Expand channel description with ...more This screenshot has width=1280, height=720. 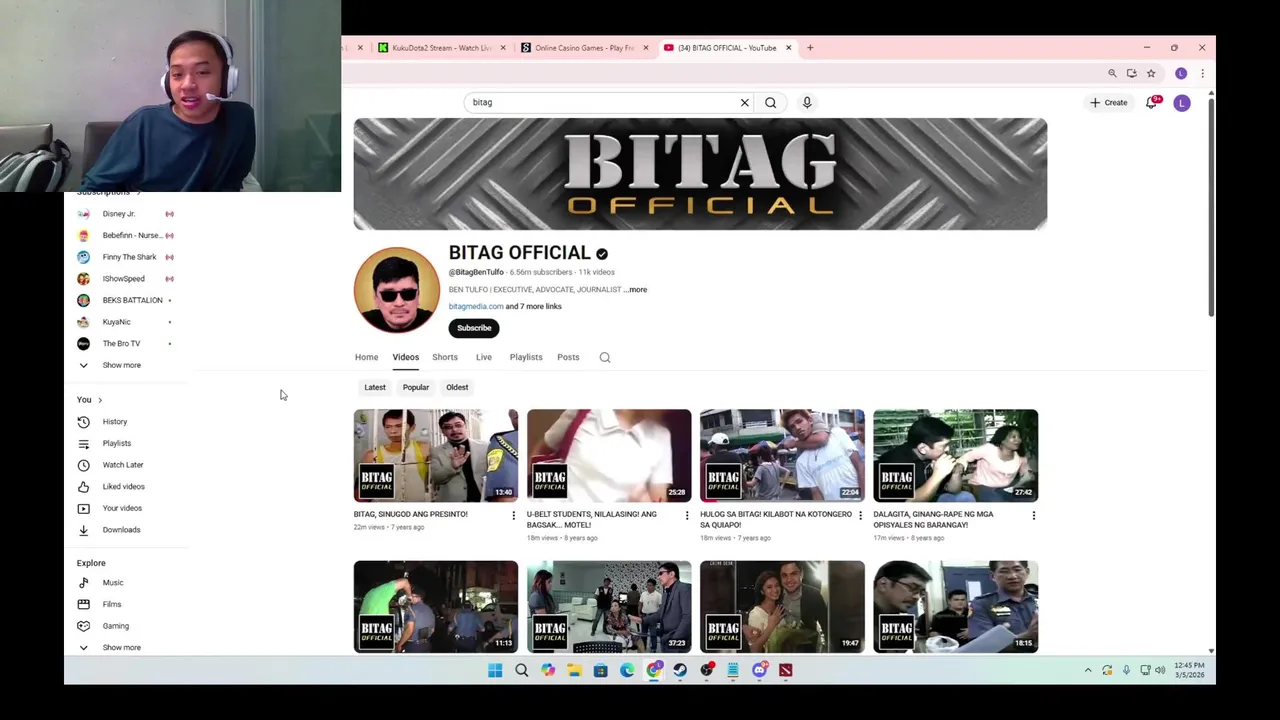pyautogui.click(x=636, y=289)
